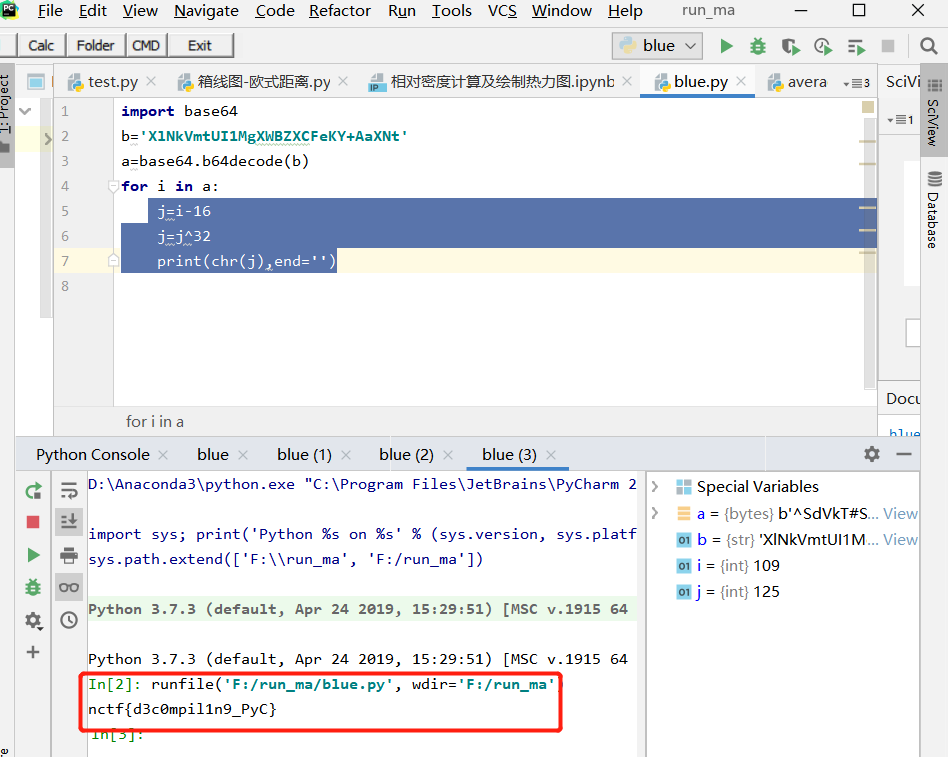The height and width of the screenshot is (757, 948).
Task: Click the editor vertical scrollbar
Action: point(870,254)
